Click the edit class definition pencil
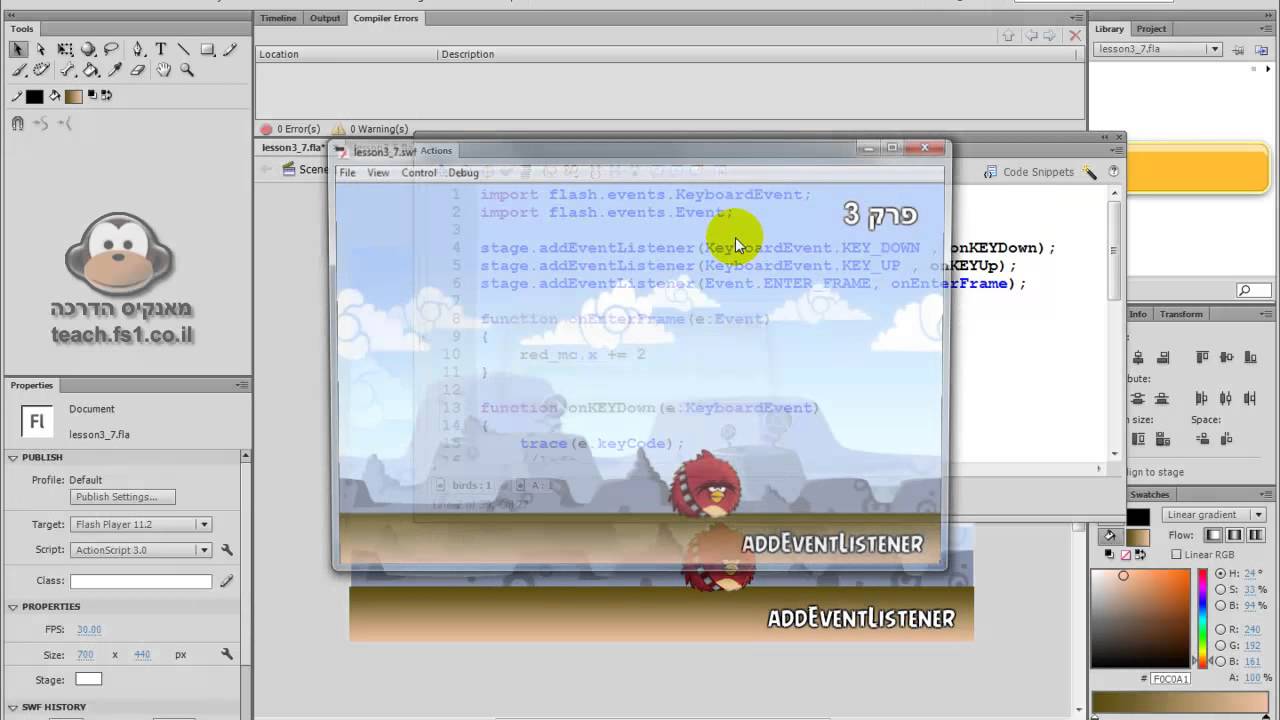Screen dimensions: 1280x720 pyautogui.click(x=227, y=581)
